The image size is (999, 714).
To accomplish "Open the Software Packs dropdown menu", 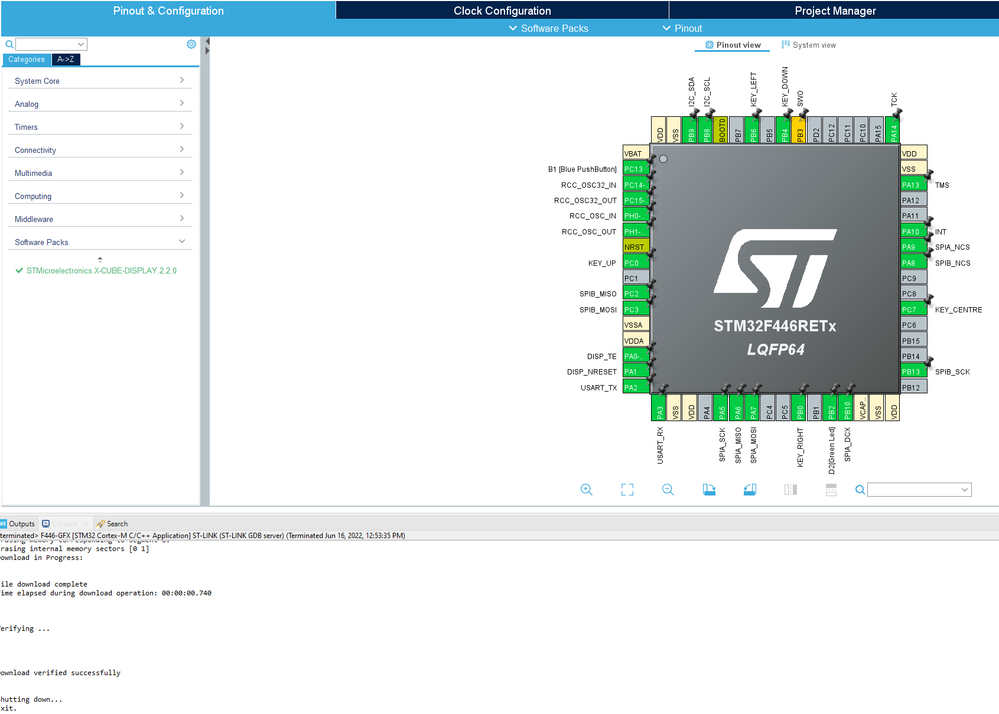I will [549, 28].
